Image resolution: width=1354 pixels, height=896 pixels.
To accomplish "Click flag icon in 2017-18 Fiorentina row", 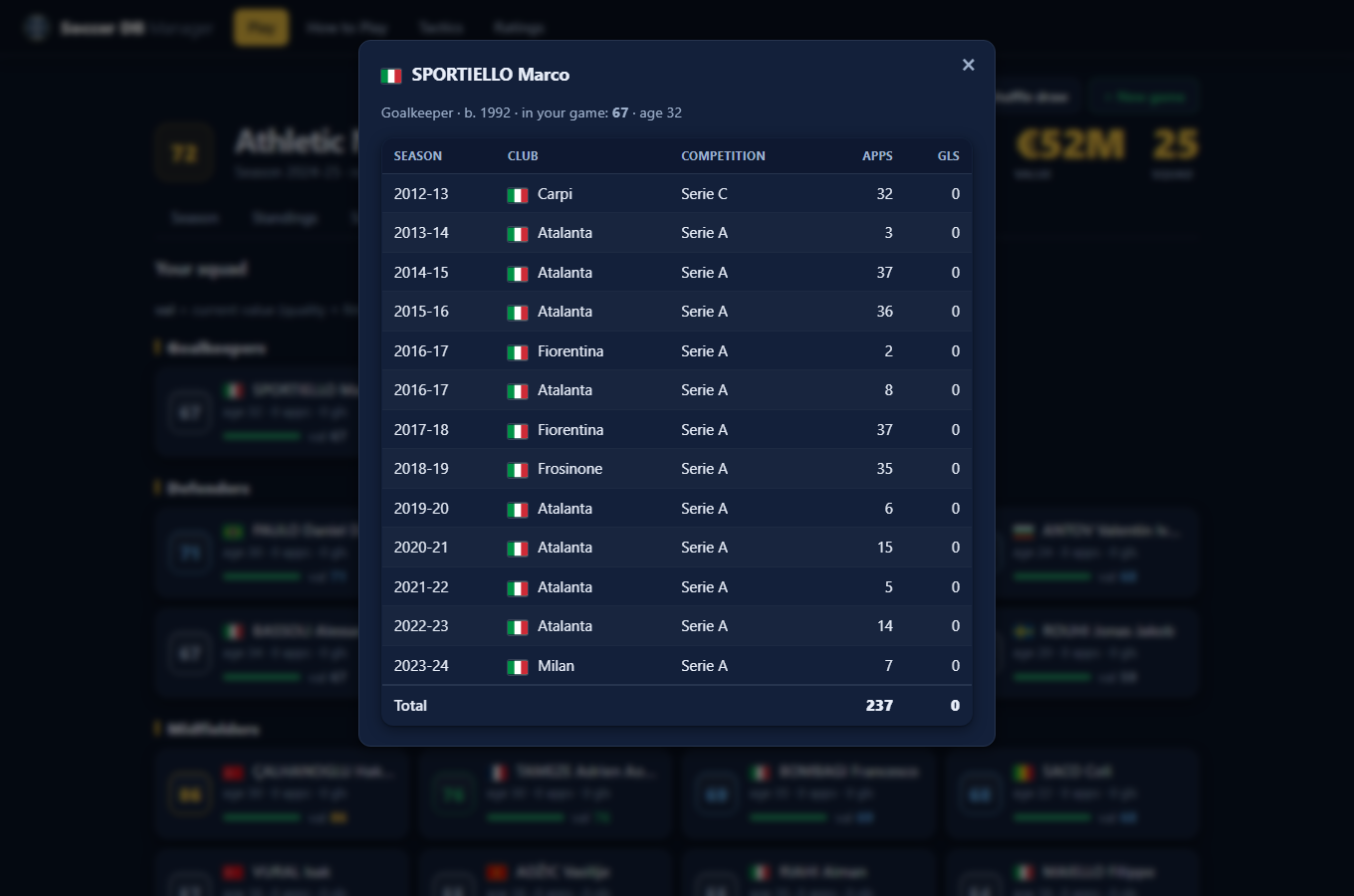I will 518,431.
